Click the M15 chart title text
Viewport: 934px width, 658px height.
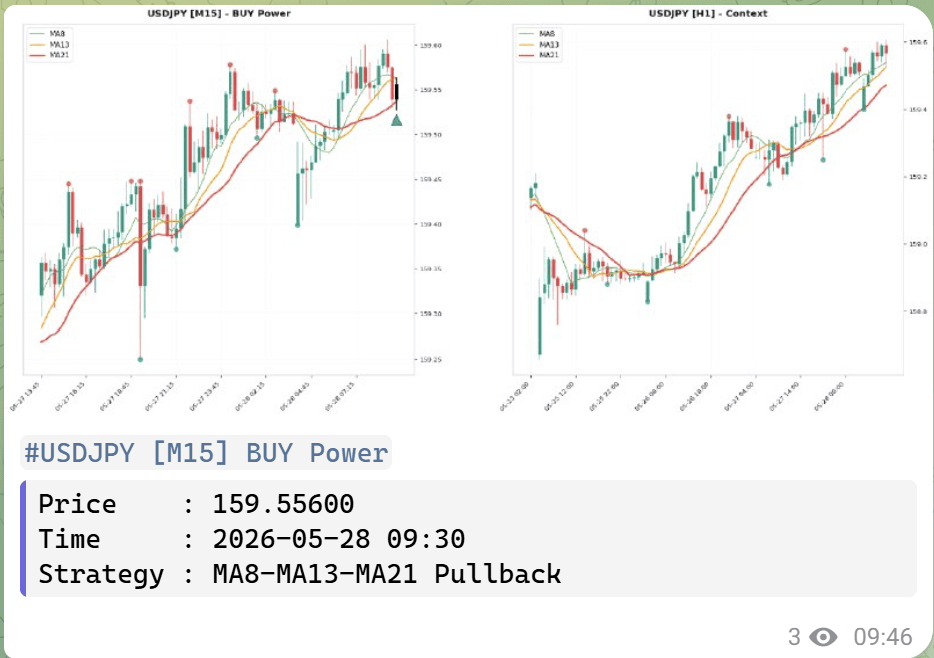tap(219, 13)
